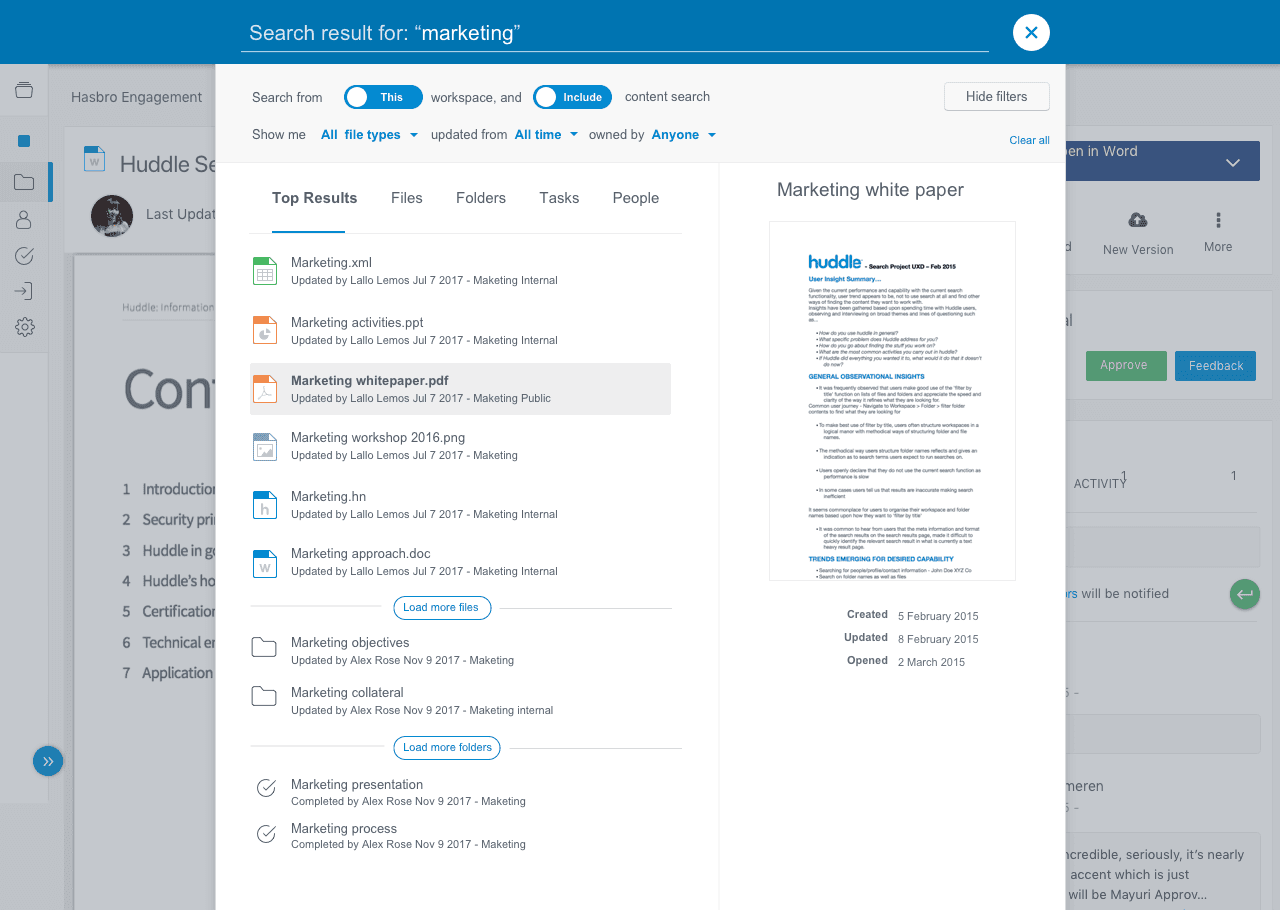Viewport: 1280px width, 910px height.
Task: Close the search overlay with the X button
Action: pos(1031,33)
